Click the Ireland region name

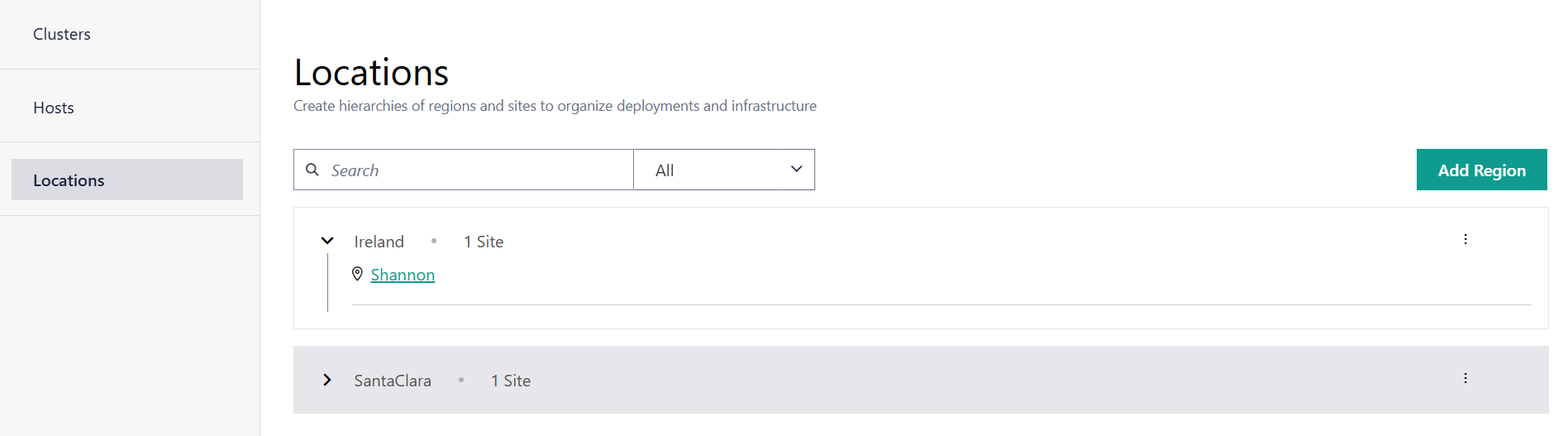pos(379,242)
